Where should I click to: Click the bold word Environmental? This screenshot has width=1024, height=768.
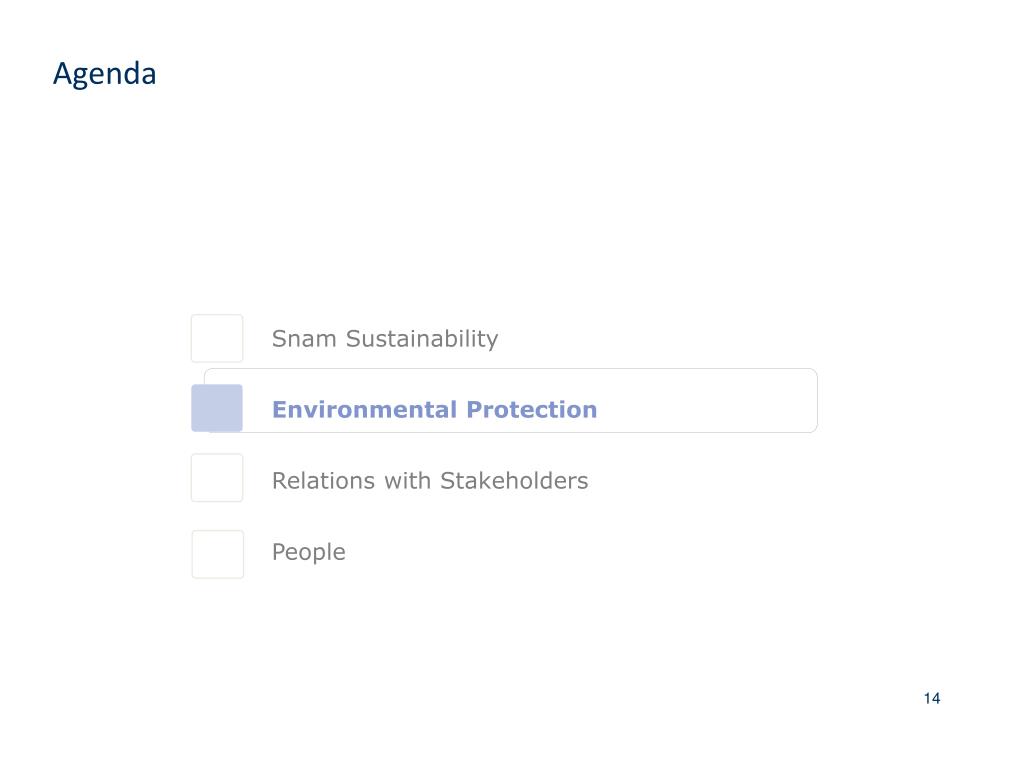(364, 409)
